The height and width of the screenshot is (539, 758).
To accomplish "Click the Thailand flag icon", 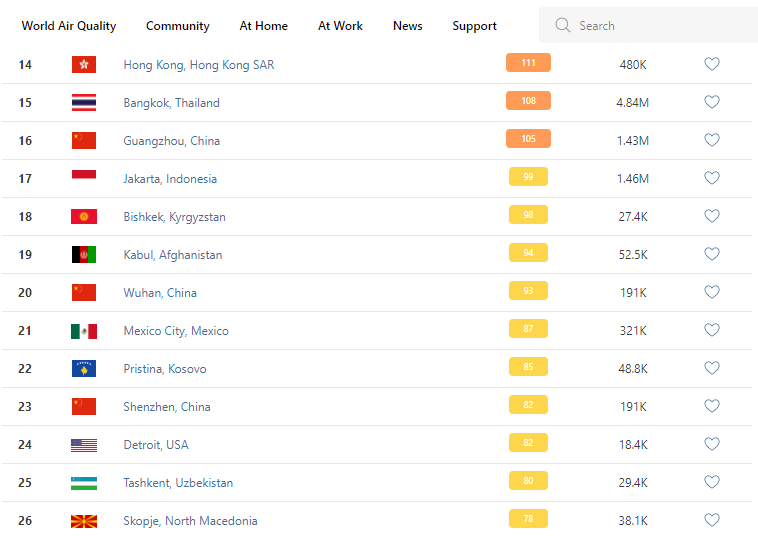I will [x=84, y=102].
